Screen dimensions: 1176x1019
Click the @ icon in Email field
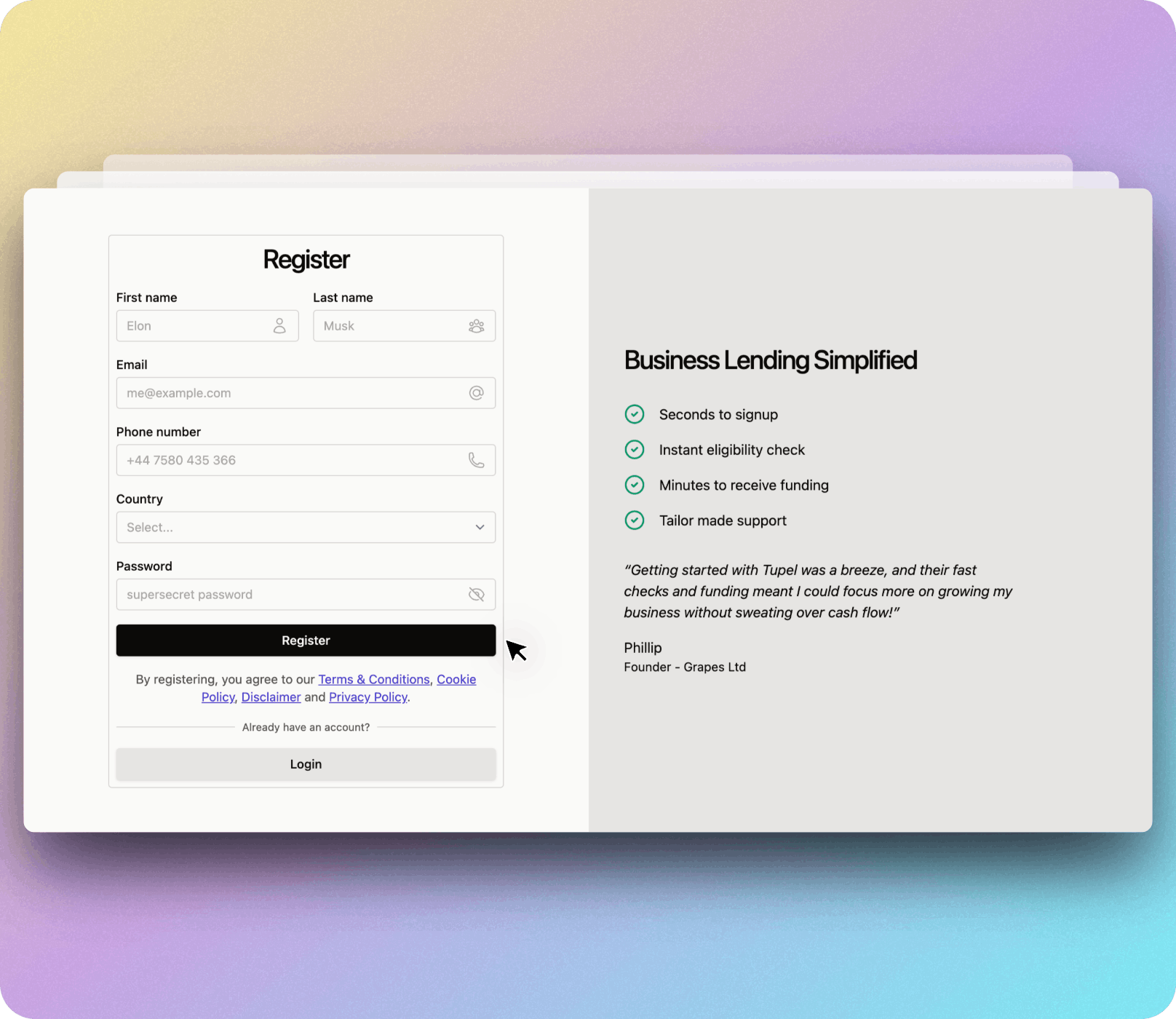(476, 393)
